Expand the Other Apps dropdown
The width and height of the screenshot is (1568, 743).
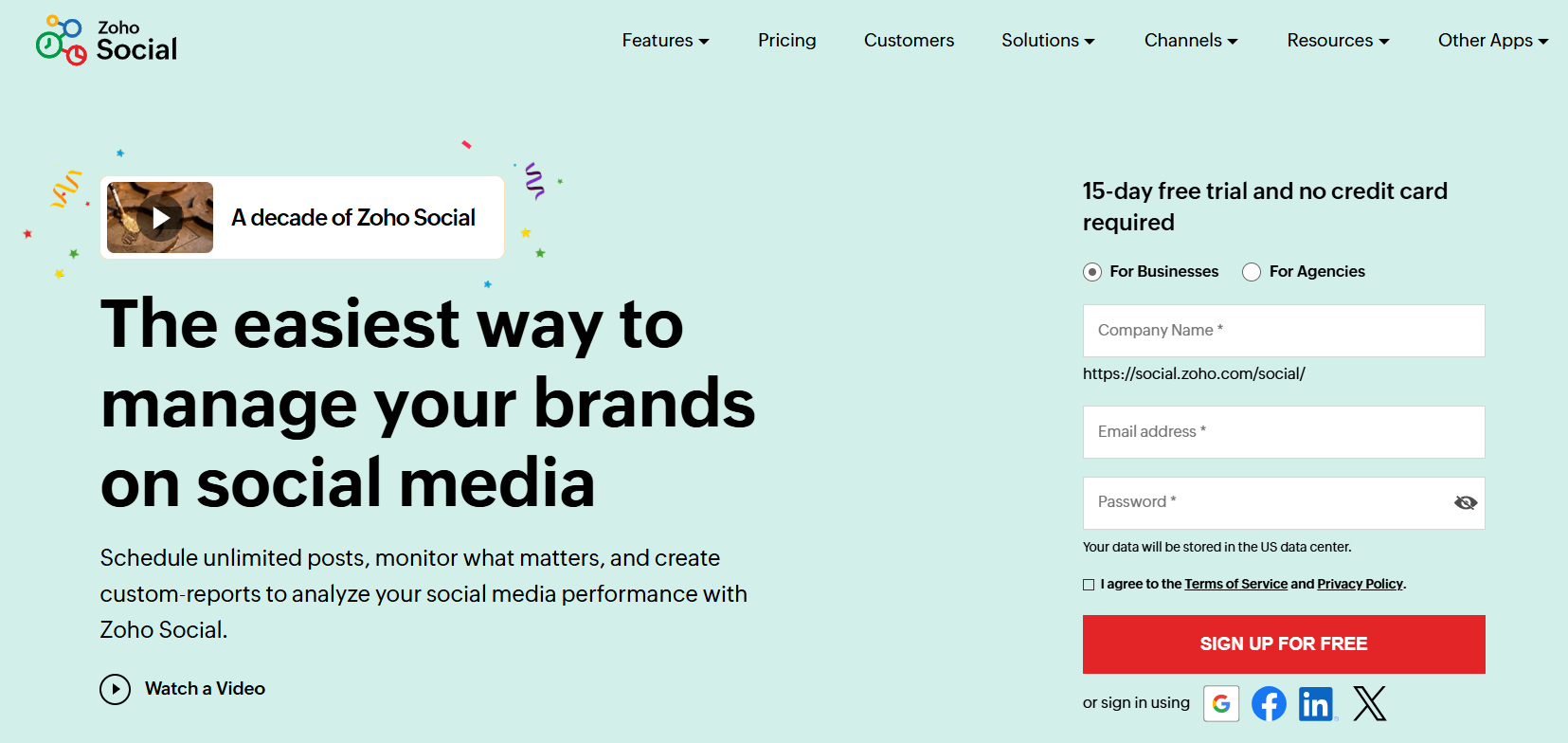[x=1493, y=40]
